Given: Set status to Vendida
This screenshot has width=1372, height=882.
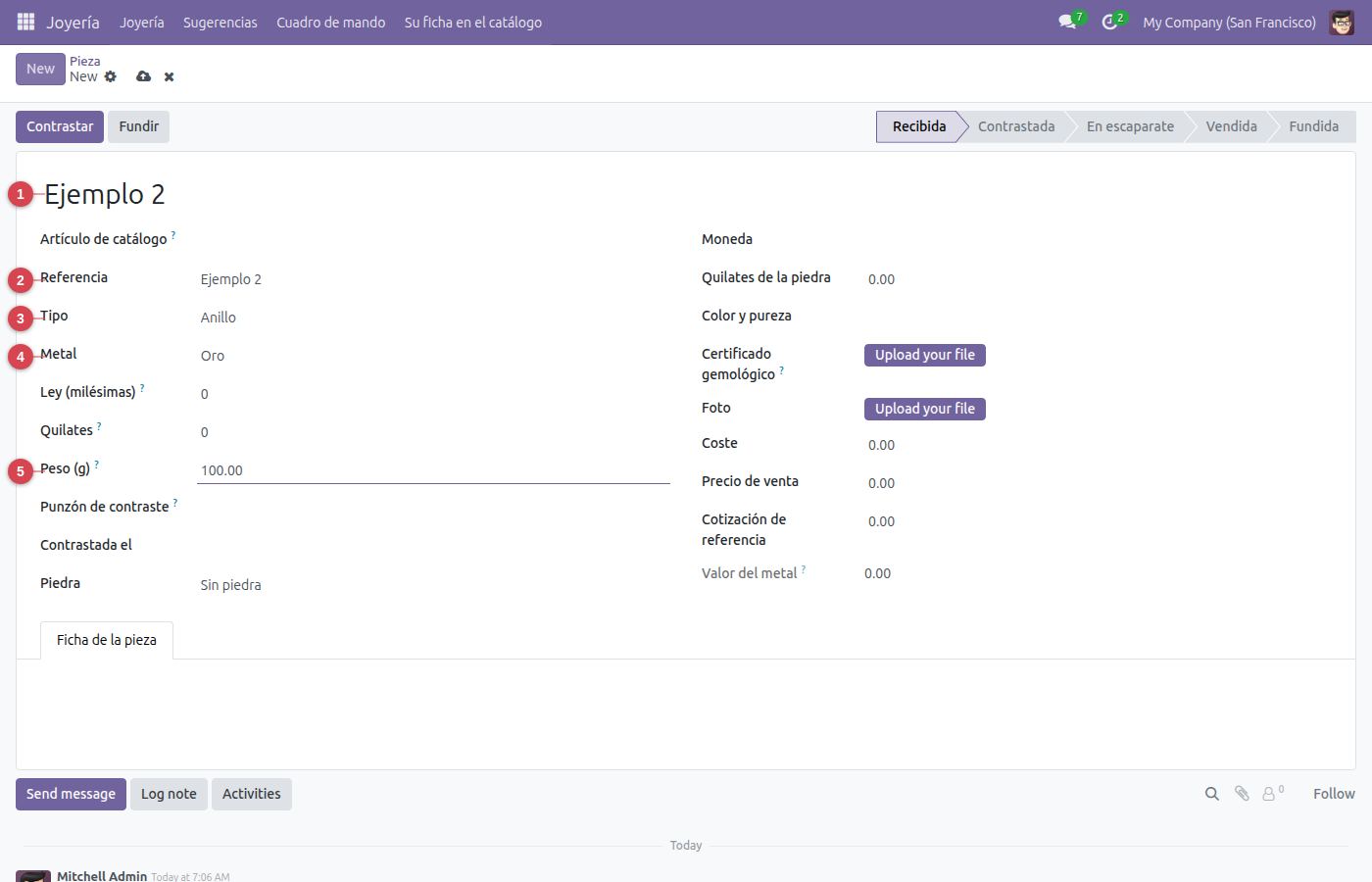Looking at the screenshot, I should coord(1232,126).
